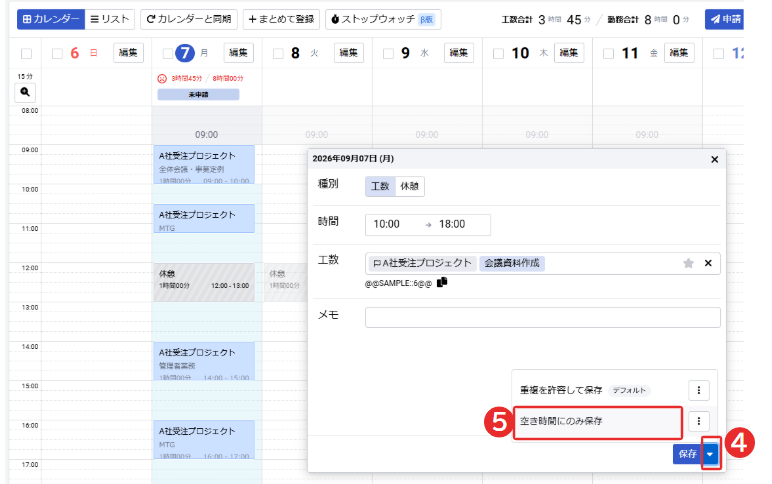Expand the dropdown arrow beside 保存
The height and width of the screenshot is (484, 772).
pyautogui.click(x=710, y=454)
